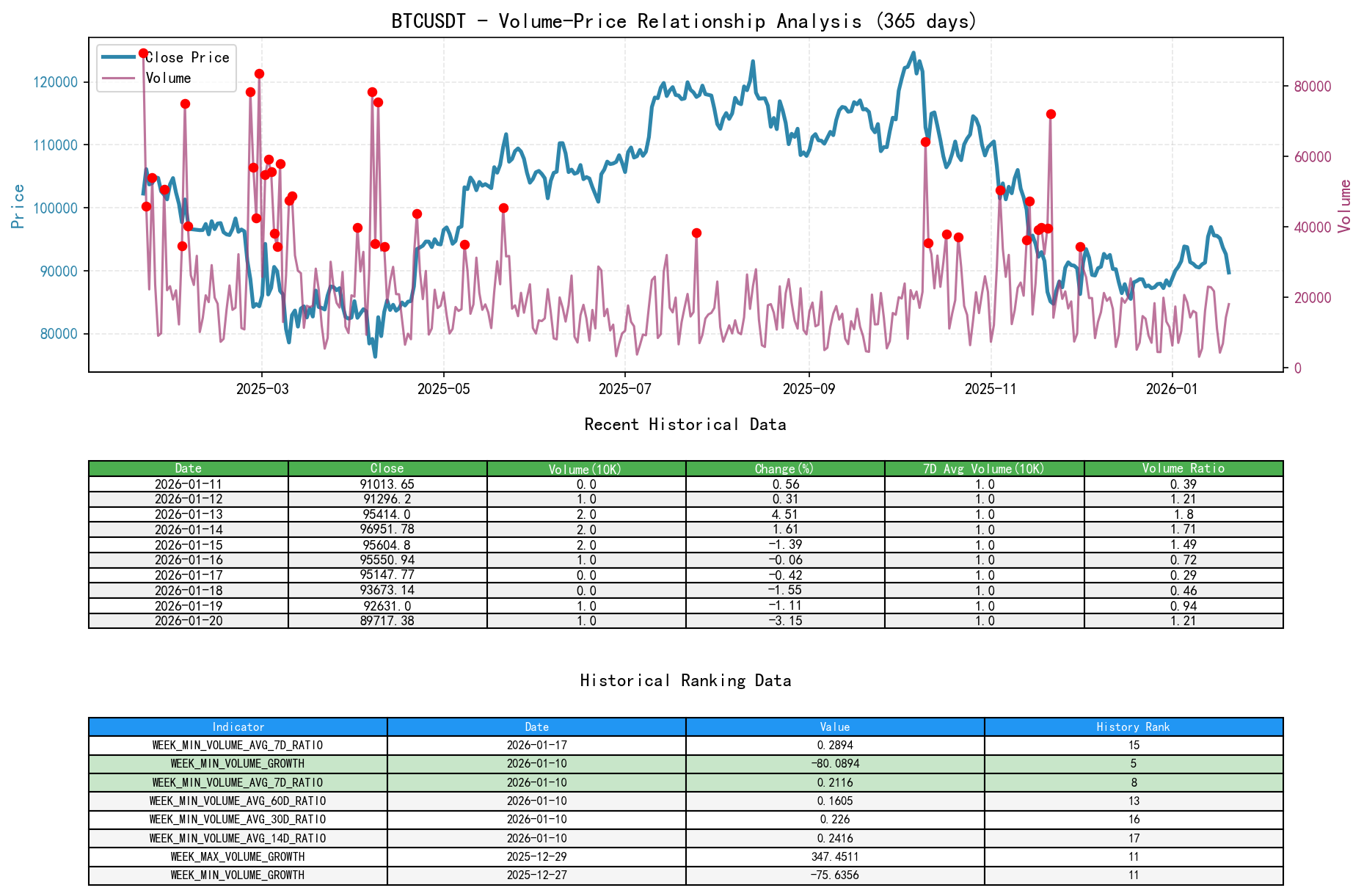1364x896 pixels.
Task: Click the red marker at the 2025-04 double spike
Action: 372,93
